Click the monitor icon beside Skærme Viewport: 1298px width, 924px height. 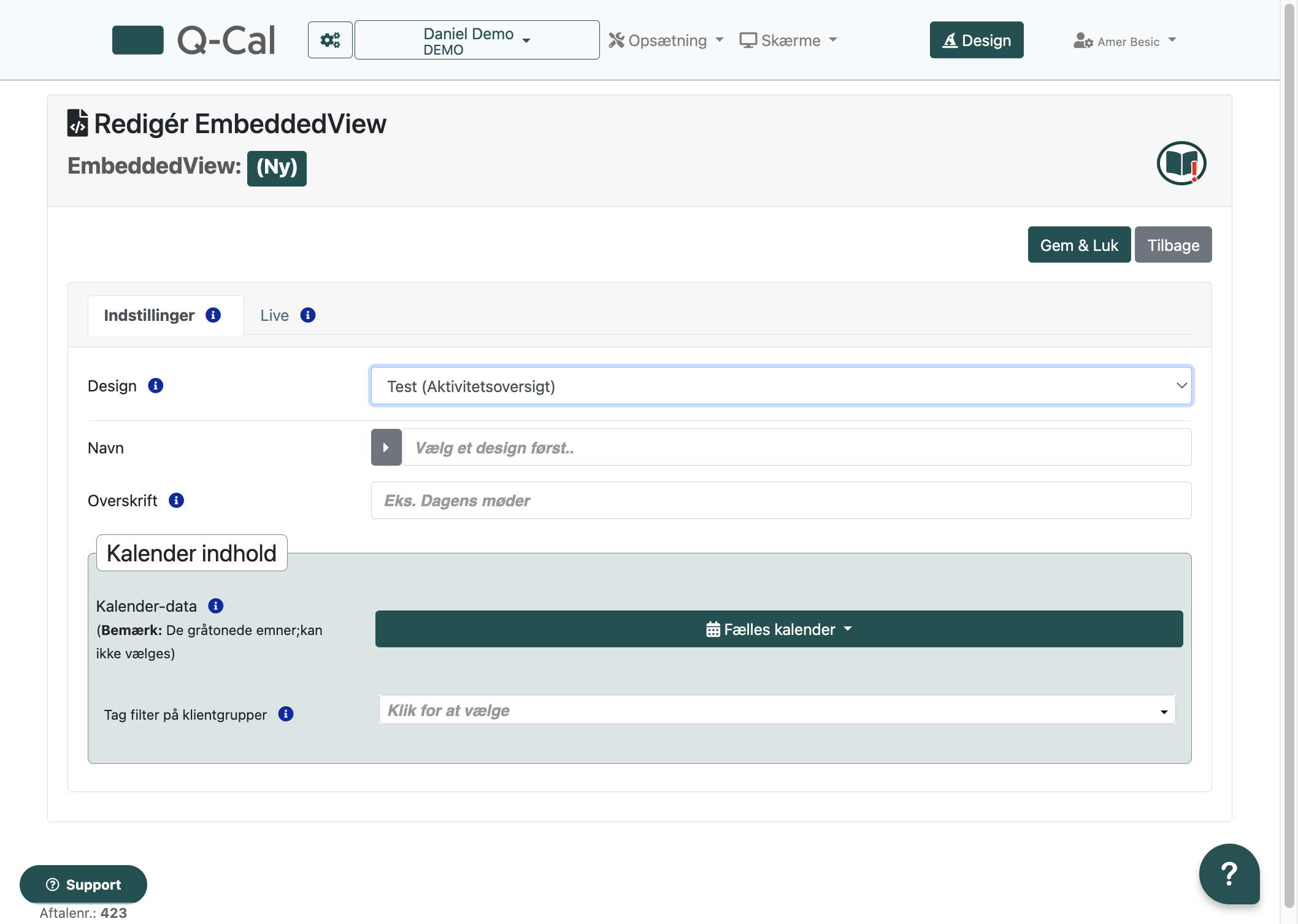coord(748,40)
